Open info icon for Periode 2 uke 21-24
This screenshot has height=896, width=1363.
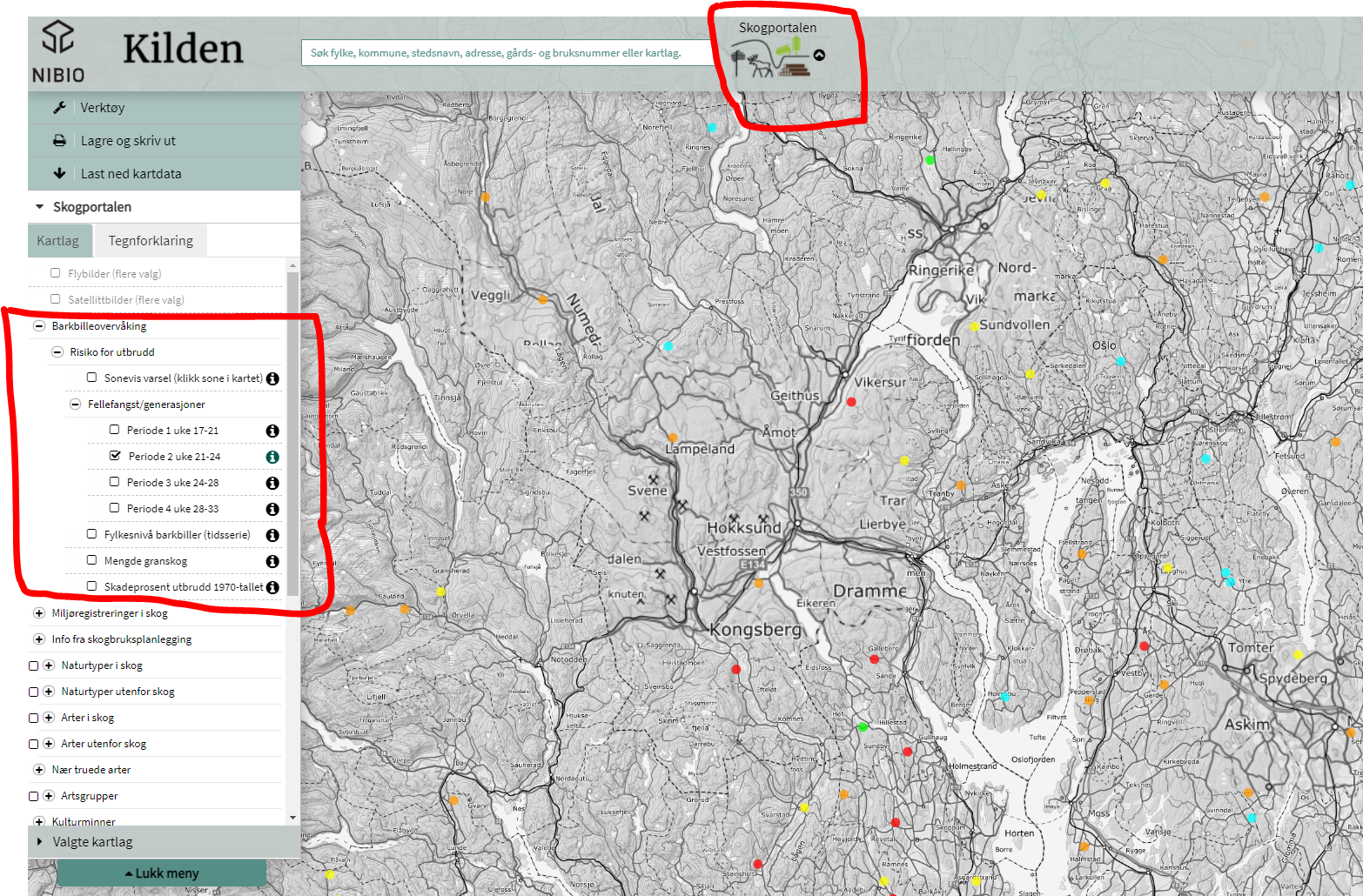(x=272, y=457)
